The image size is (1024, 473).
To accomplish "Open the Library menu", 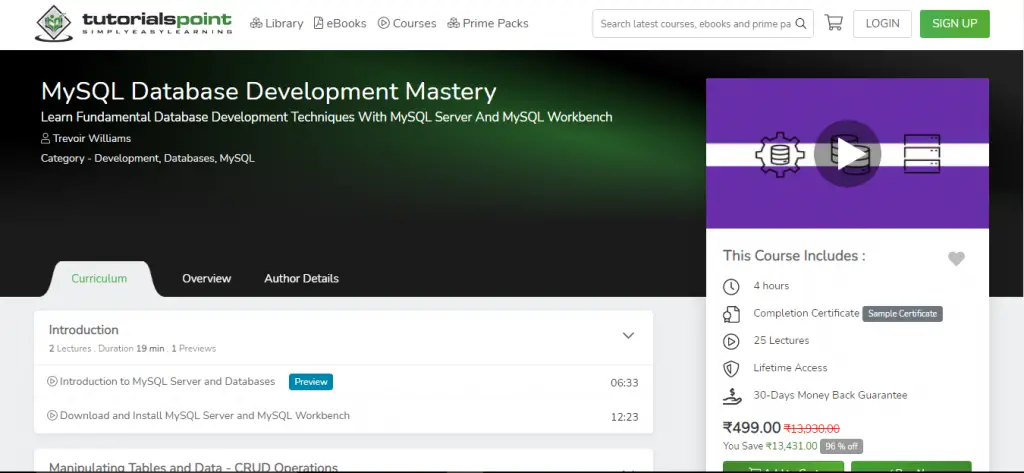I will click(276, 23).
